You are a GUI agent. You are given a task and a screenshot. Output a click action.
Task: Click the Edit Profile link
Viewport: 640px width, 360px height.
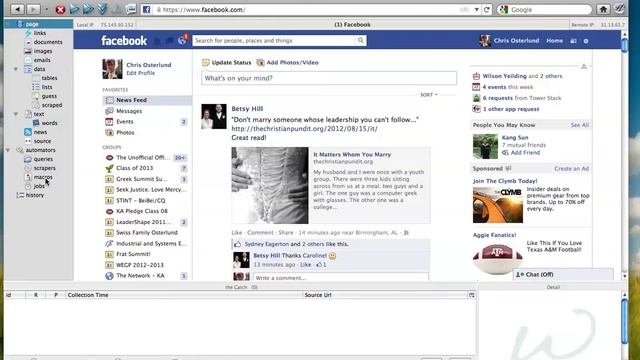[x=140, y=73]
